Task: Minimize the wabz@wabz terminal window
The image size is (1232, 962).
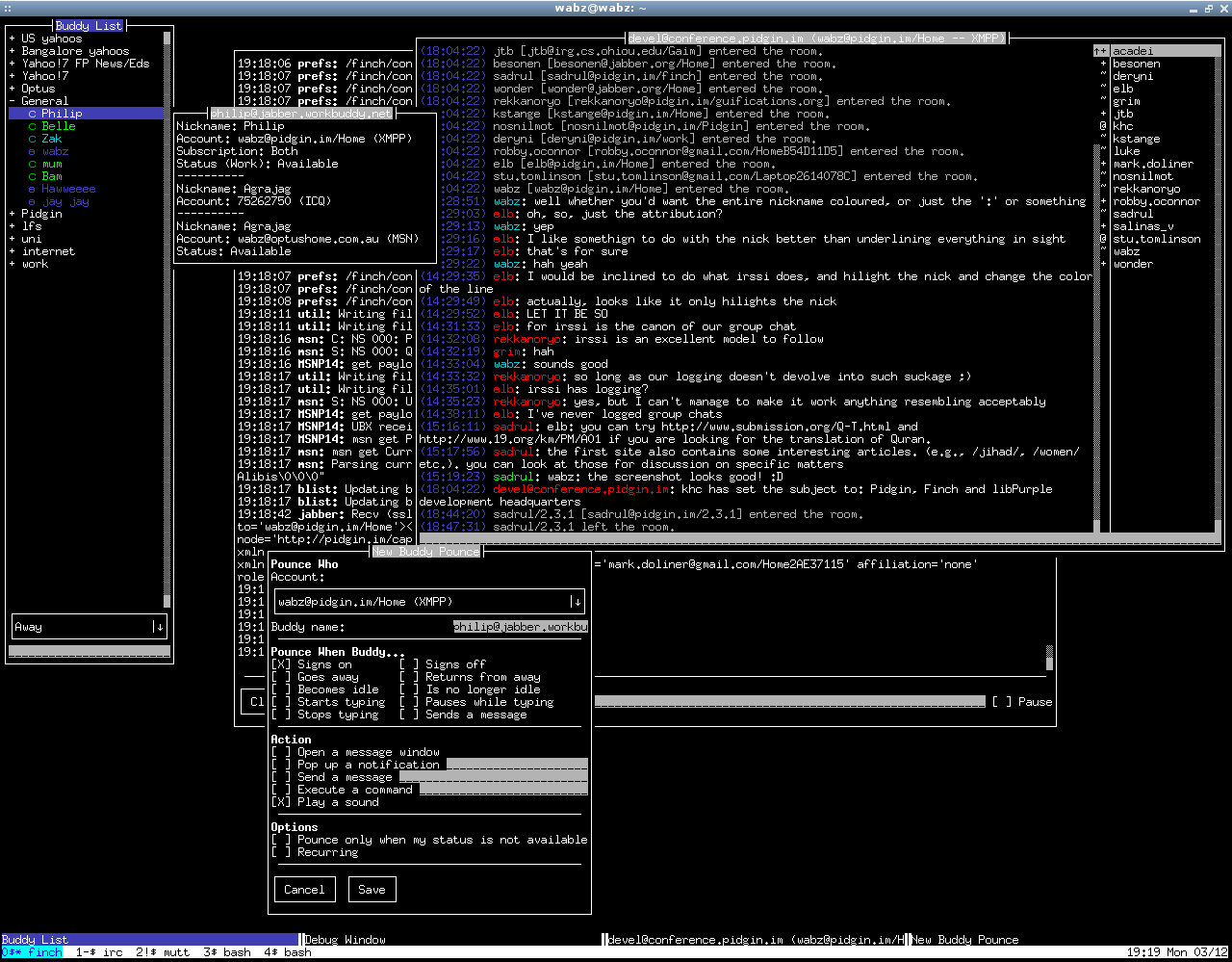Action: coord(1193,8)
